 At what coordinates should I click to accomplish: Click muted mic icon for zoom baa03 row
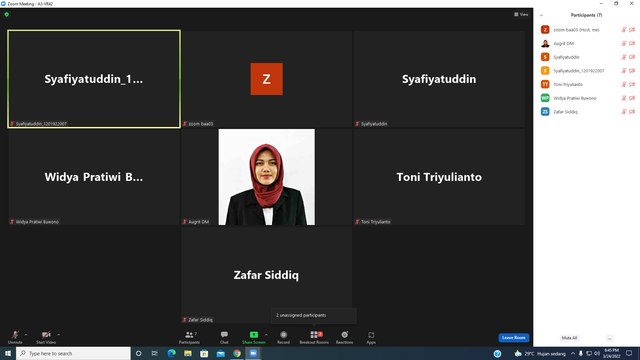[624, 30]
